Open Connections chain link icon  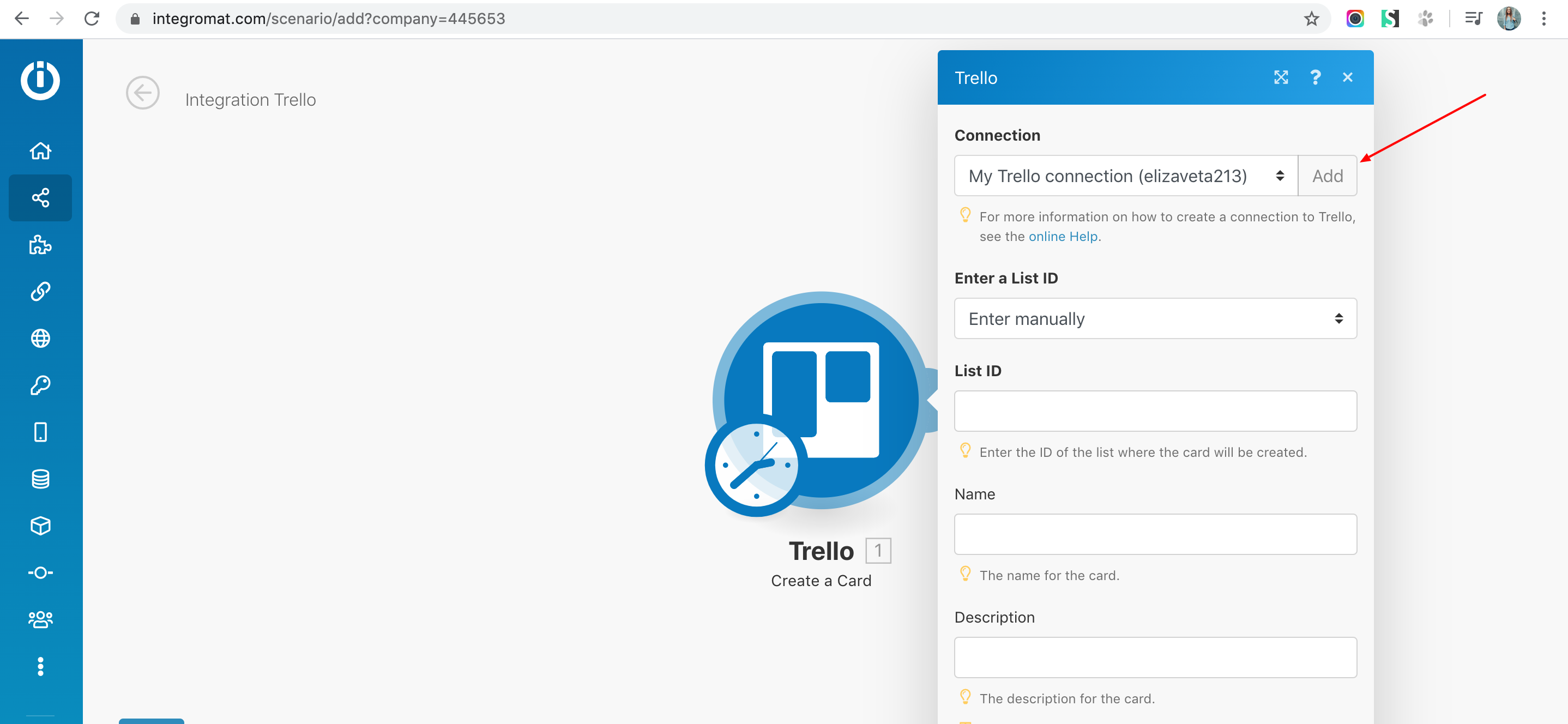tap(40, 292)
